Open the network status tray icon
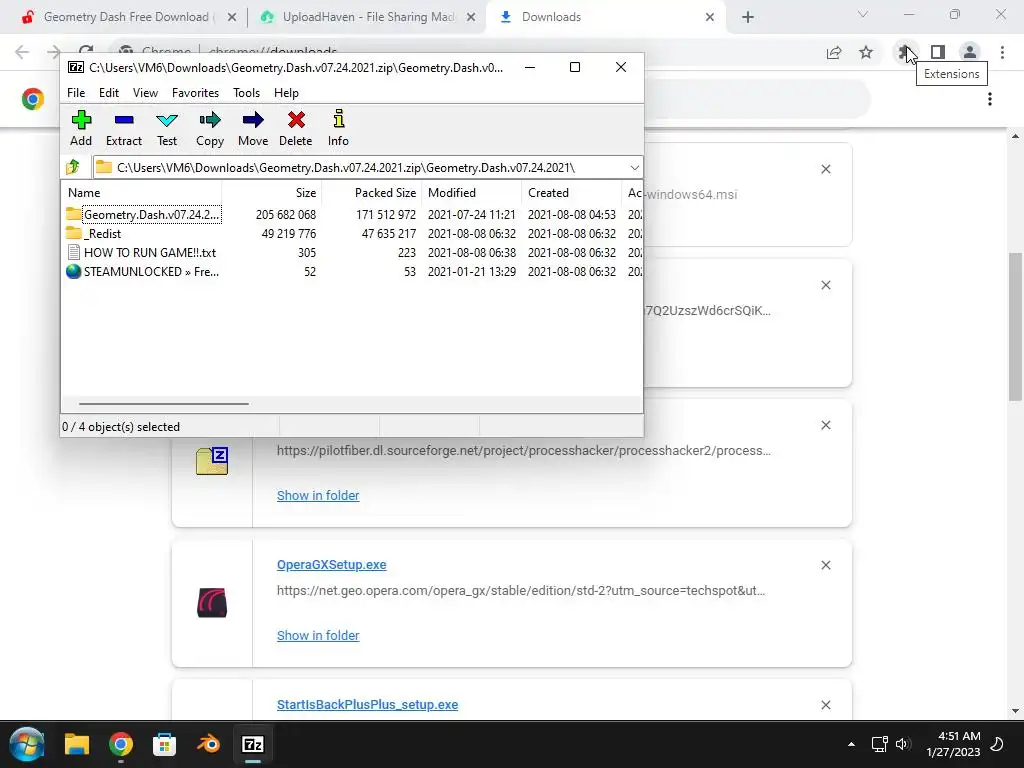1024x768 pixels. (879, 744)
